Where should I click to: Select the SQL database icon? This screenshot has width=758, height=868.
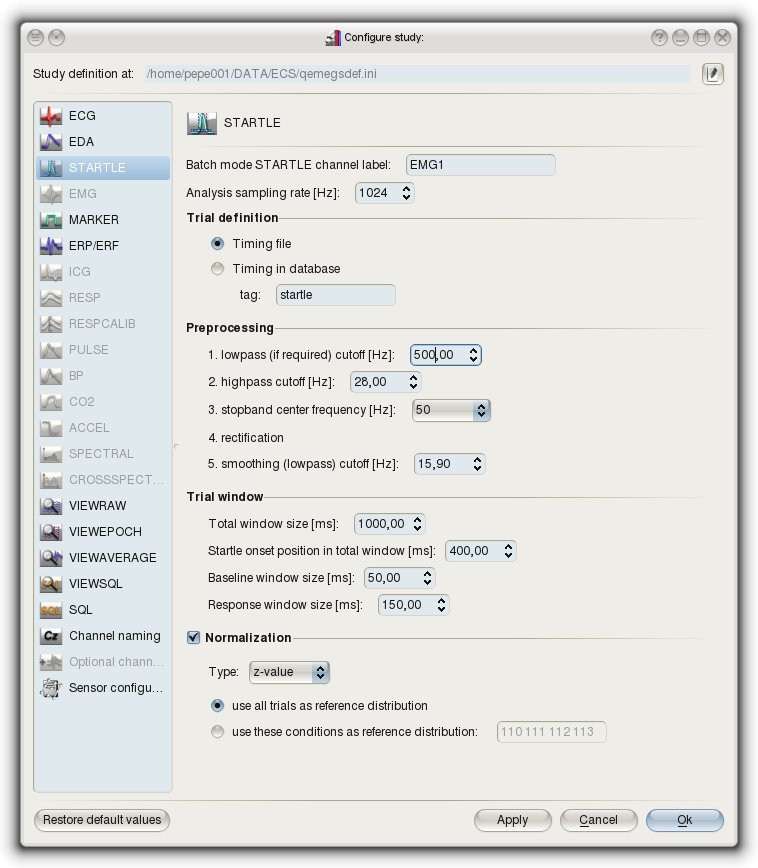51,610
